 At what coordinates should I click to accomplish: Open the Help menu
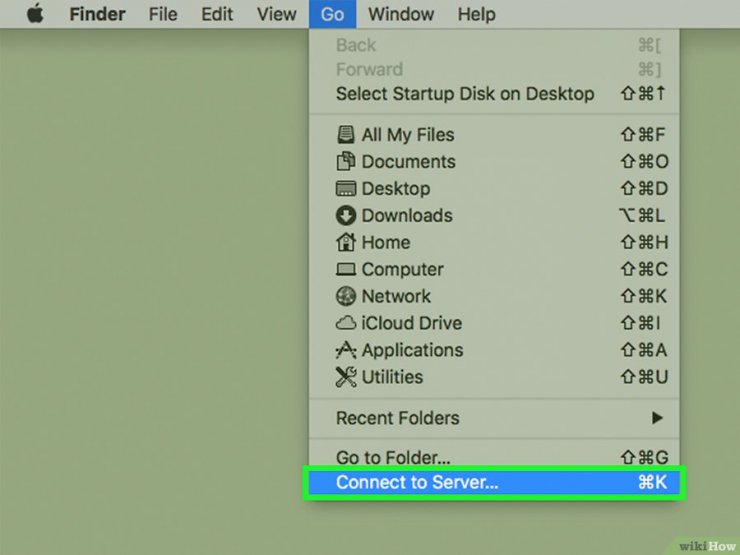click(x=477, y=14)
